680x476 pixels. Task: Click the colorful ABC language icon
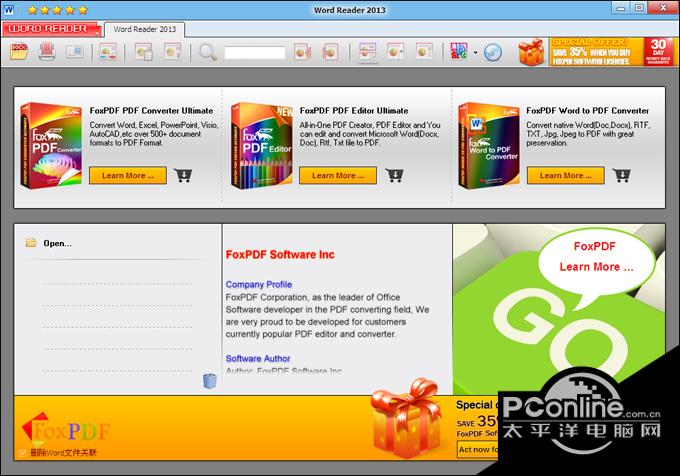point(459,51)
